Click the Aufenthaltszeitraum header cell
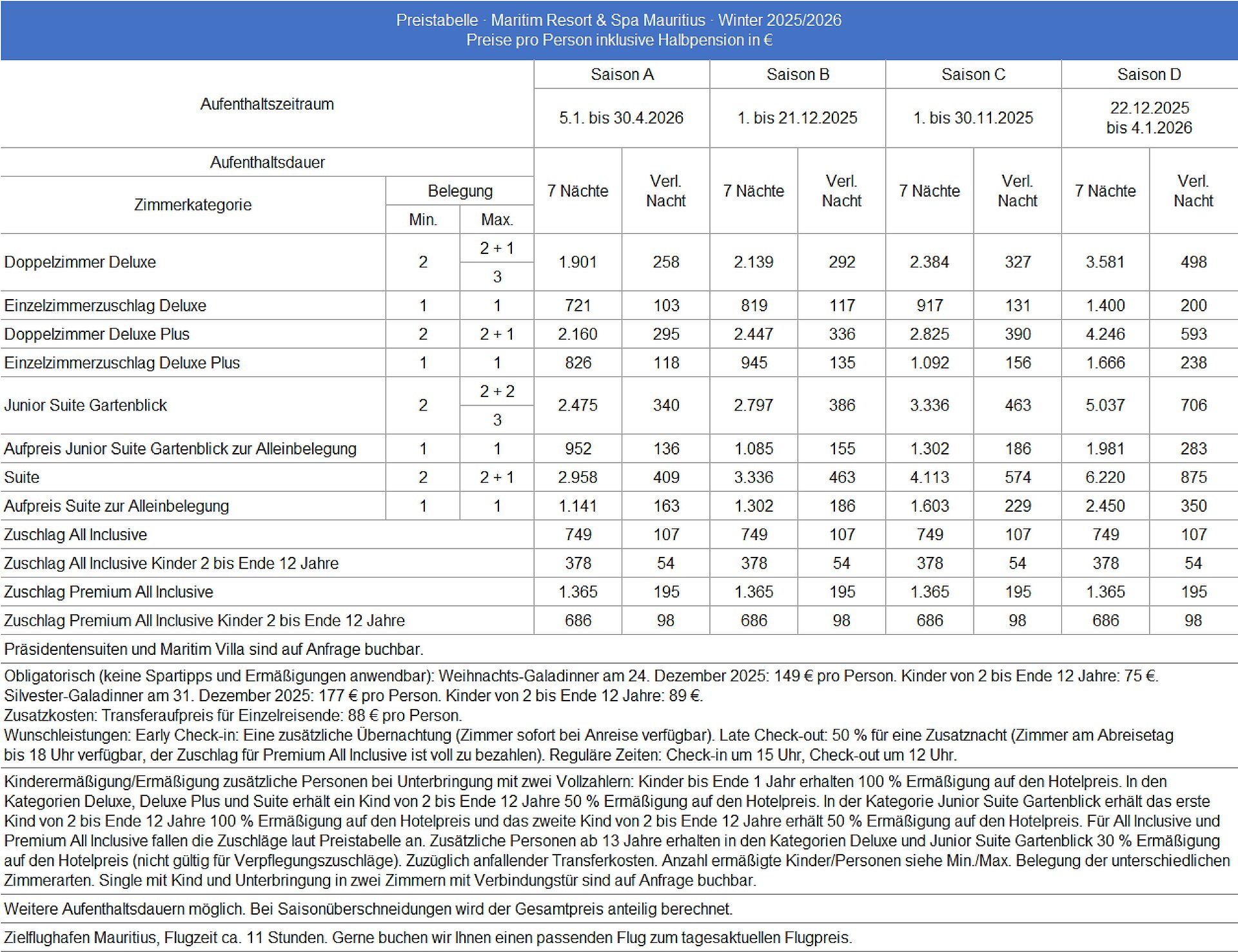Screen dimensions: 1238x952 click(x=267, y=104)
